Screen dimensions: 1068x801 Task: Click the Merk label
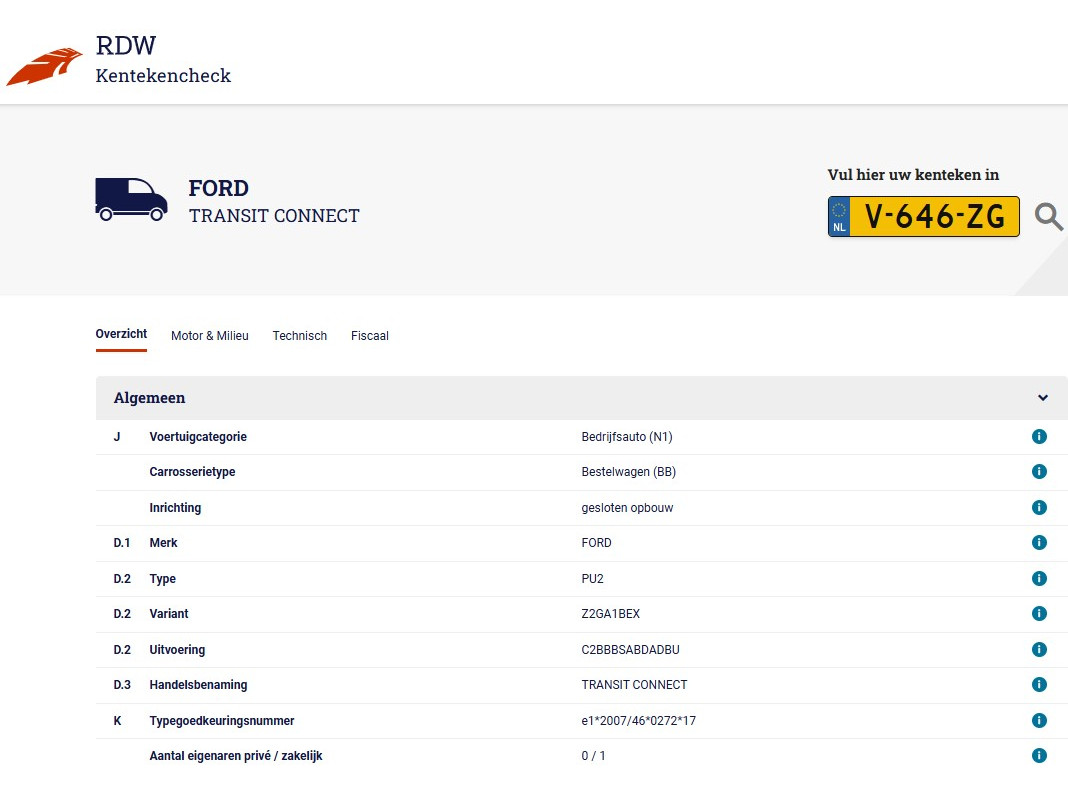tap(163, 543)
